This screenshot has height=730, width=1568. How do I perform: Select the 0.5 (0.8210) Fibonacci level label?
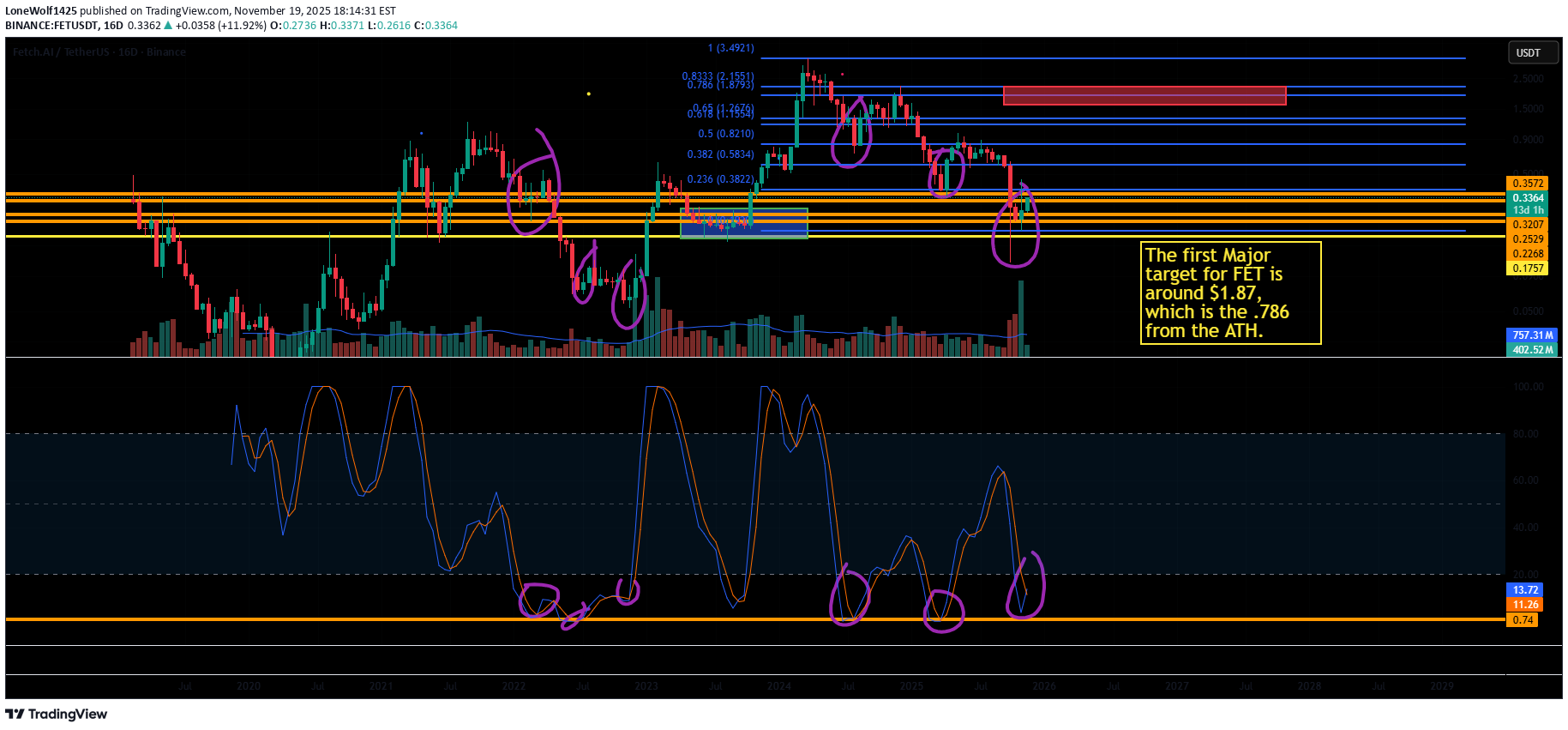click(x=725, y=134)
